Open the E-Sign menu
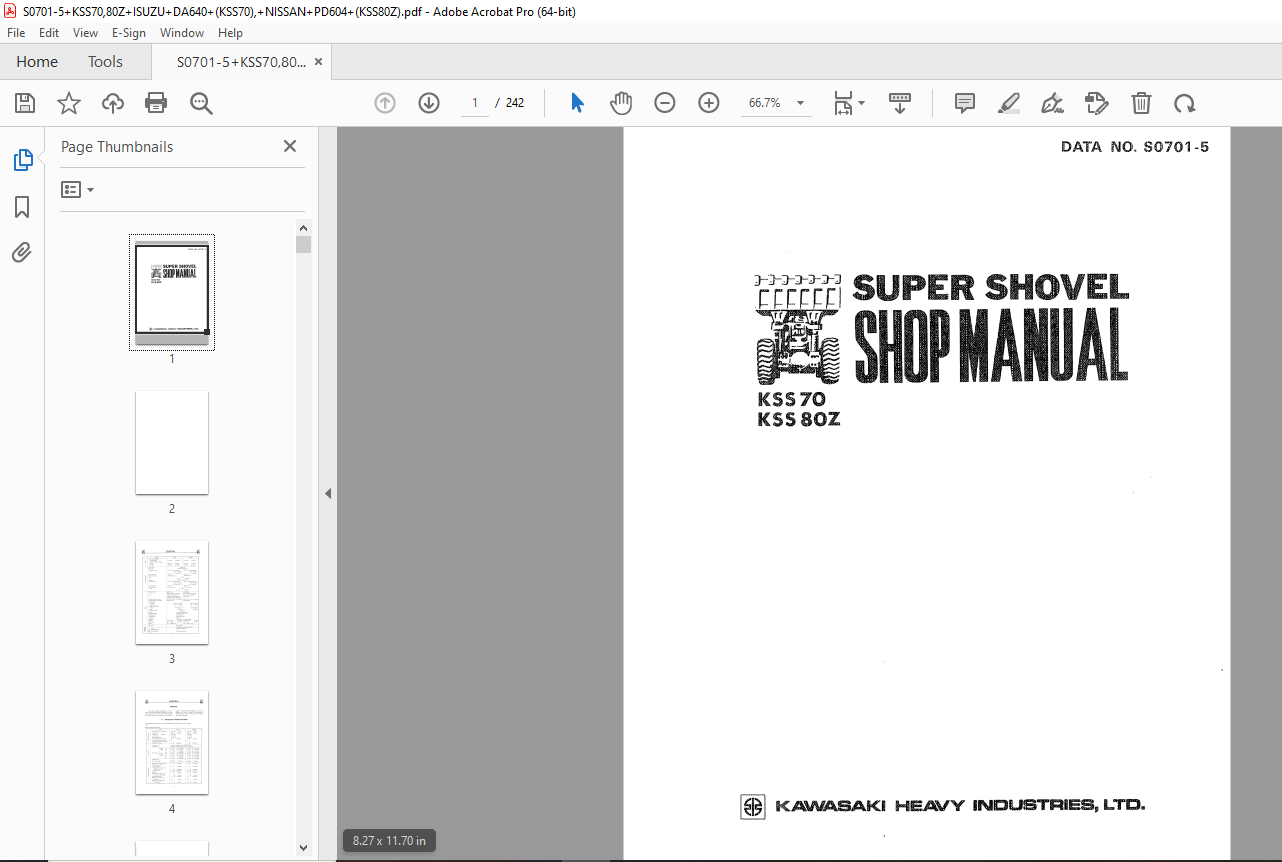This screenshot has width=1282, height=862. tap(129, 33)
